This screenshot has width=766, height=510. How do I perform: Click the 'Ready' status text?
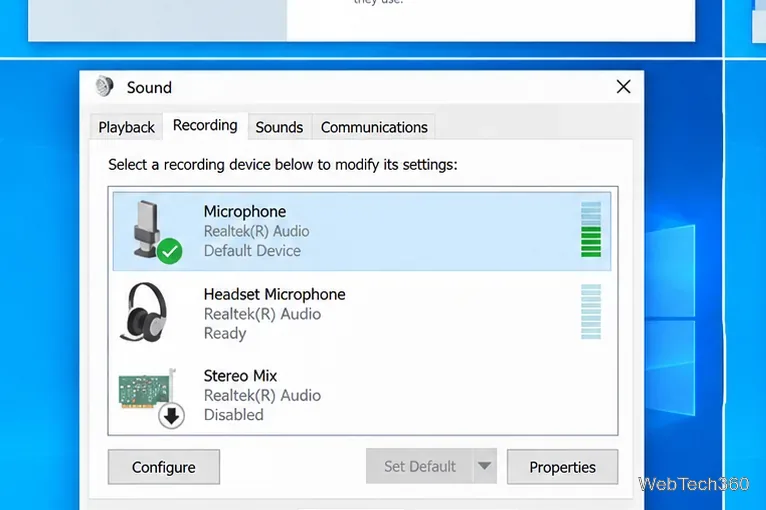[x=225, y=333]
